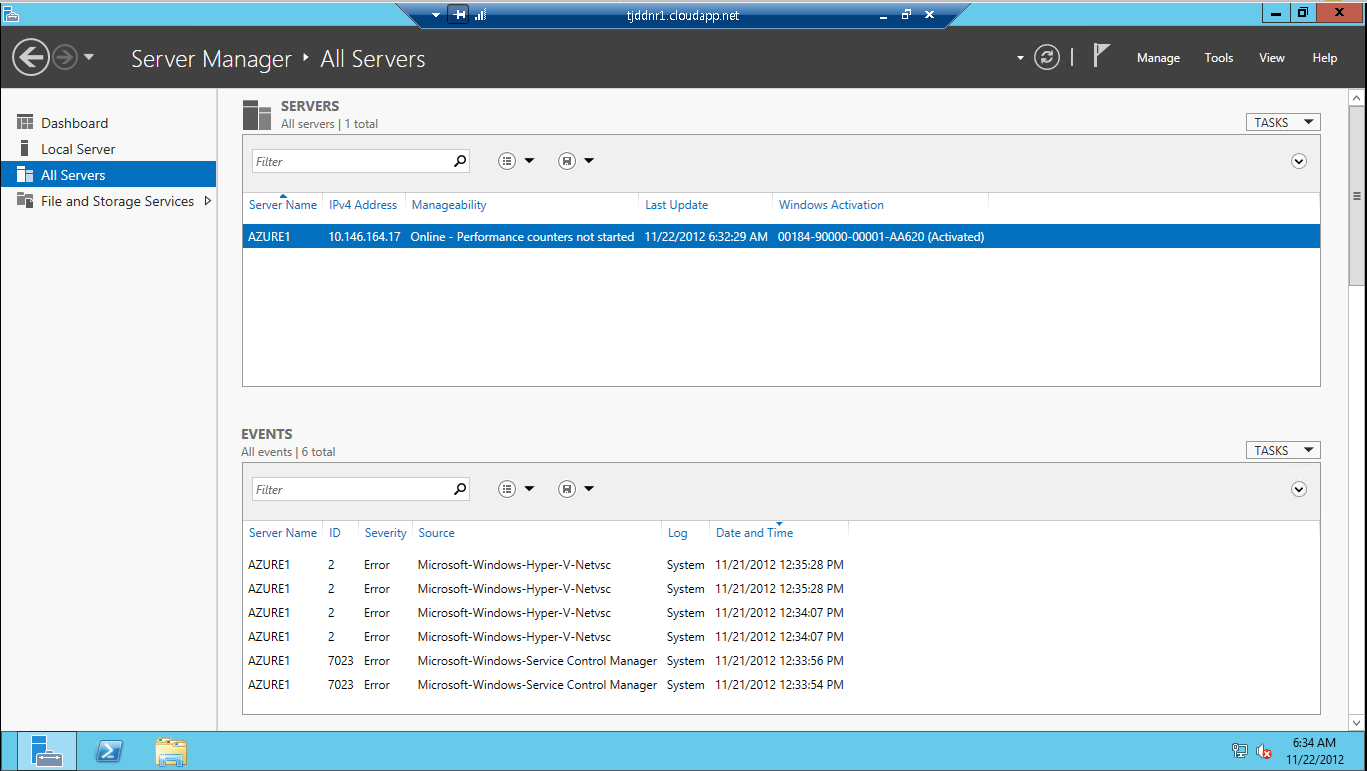
Task: Open Server Manager from taskbar
Action: tap(46, 751)
